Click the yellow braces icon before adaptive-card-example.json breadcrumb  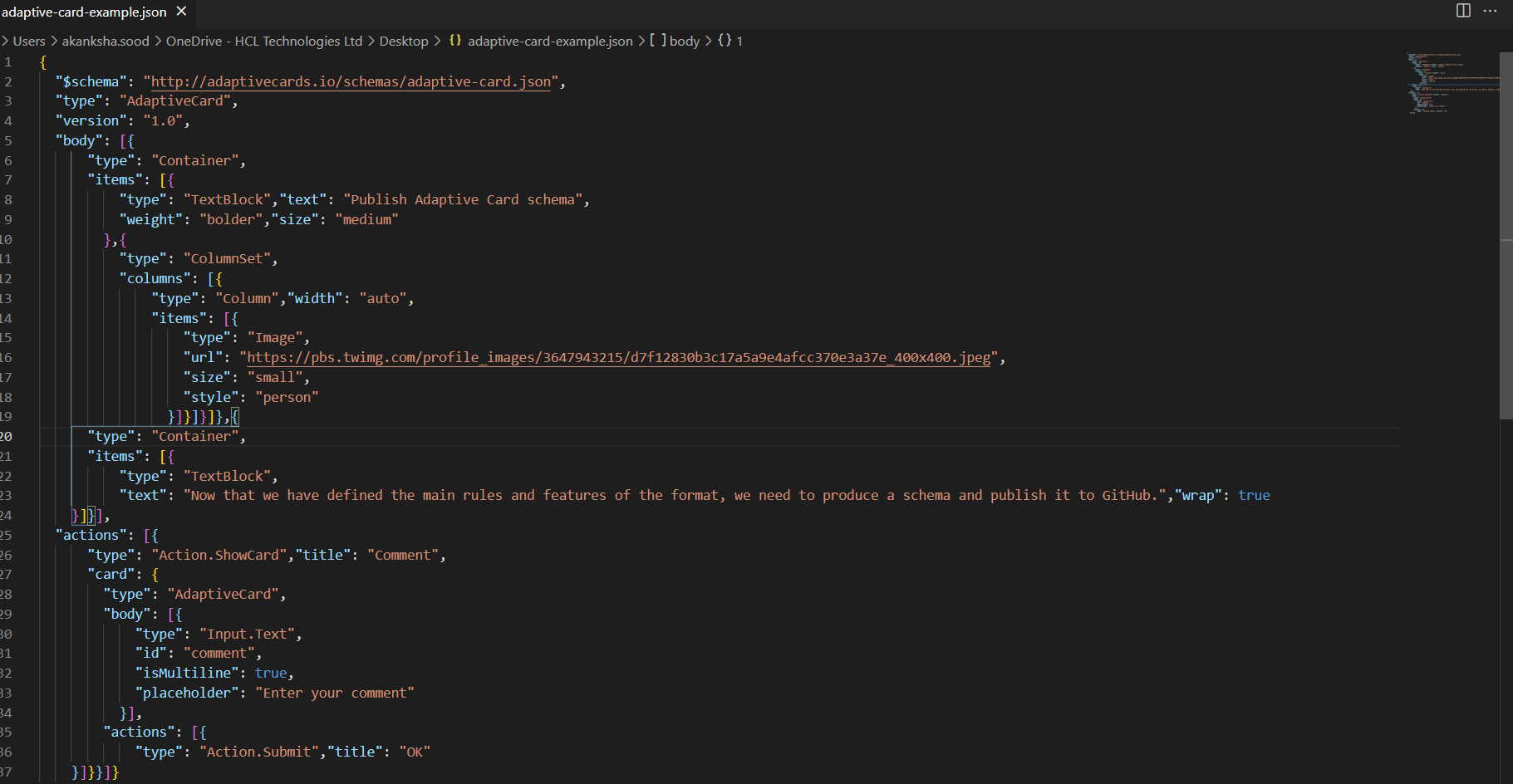(455, 40)
